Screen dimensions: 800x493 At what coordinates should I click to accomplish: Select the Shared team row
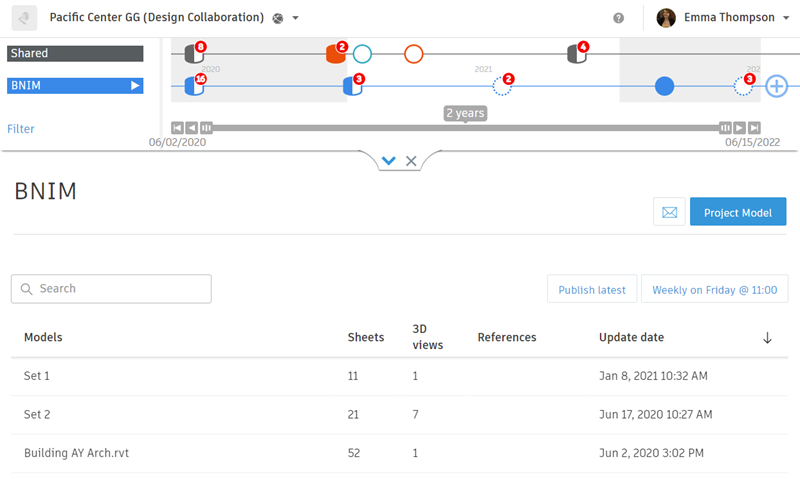click(75, 53)
